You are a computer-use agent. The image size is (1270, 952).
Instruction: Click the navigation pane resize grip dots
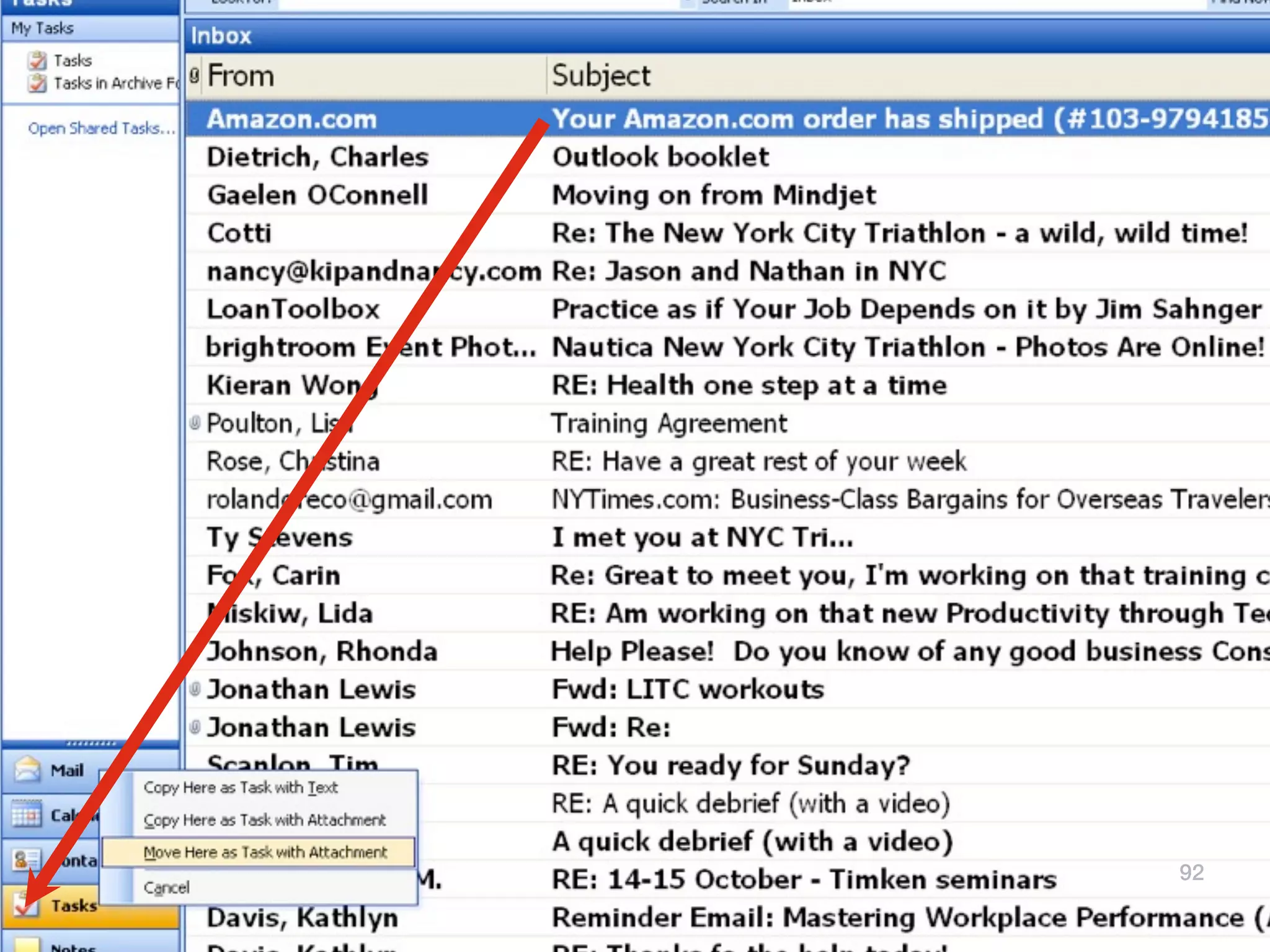(x=91, y=743)
